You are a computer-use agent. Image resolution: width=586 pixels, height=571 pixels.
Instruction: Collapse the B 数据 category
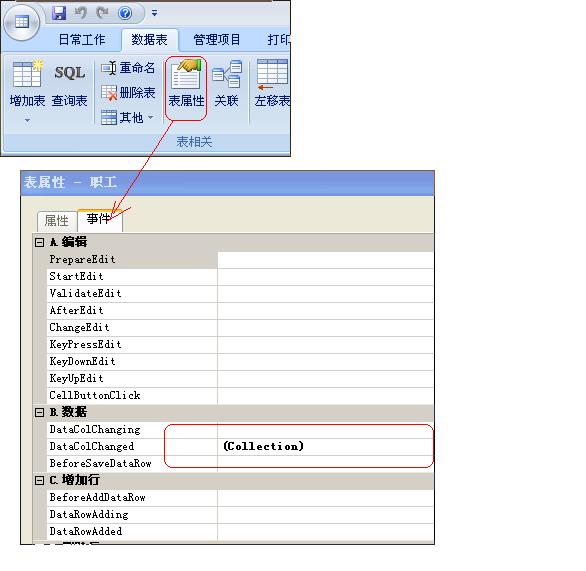(x=39, y=412)
